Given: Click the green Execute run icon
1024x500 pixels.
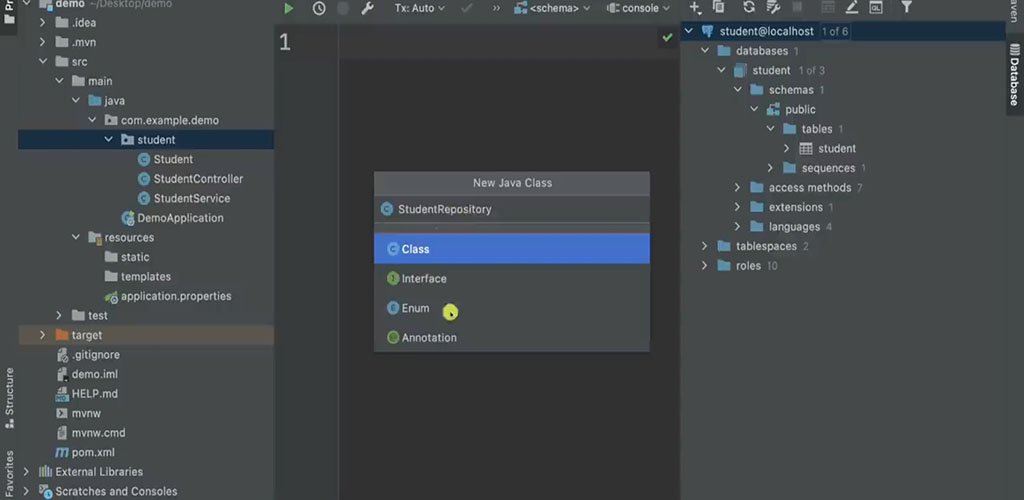Looking at the screenshot, I should coord(288,8).
